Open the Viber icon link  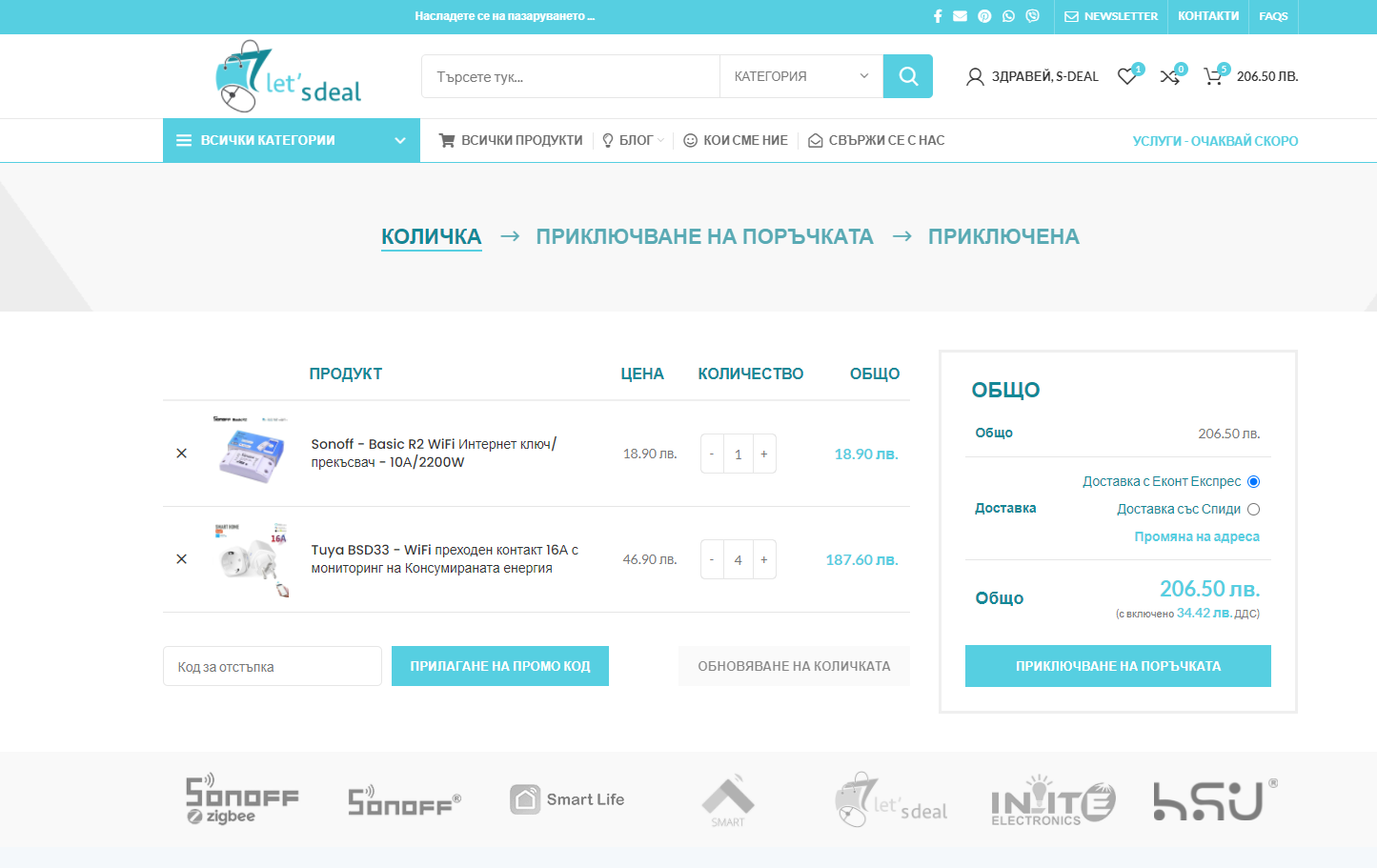pyautogui.click(x=1033, y=16)
